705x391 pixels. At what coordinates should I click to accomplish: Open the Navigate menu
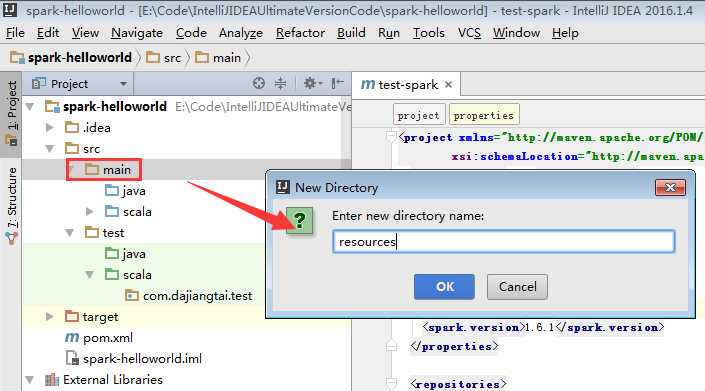(137, 33)
